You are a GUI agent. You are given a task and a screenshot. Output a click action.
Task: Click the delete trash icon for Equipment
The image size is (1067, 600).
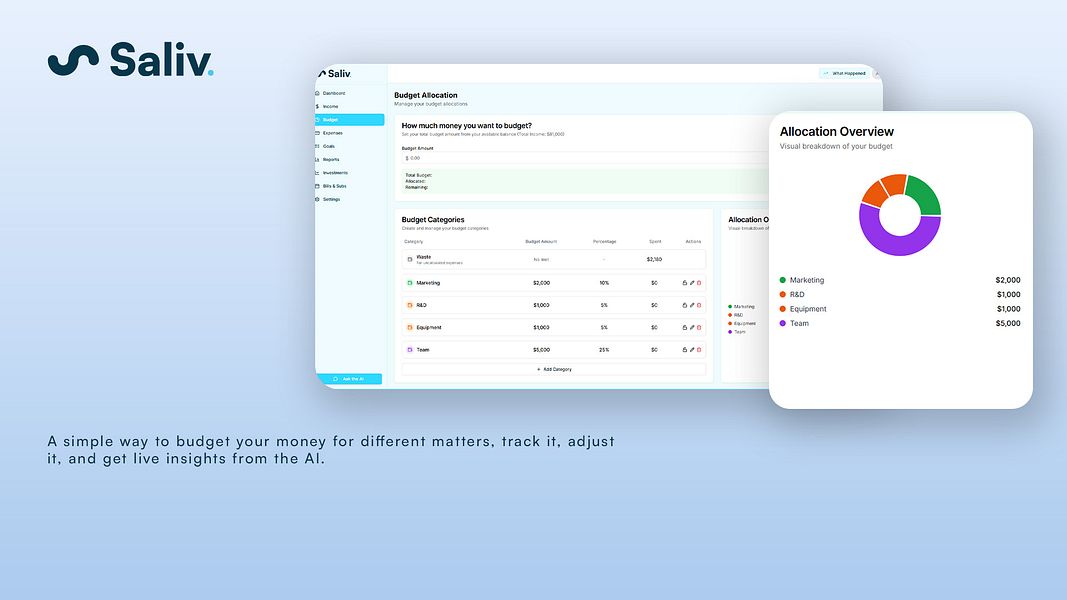[699, 328]
